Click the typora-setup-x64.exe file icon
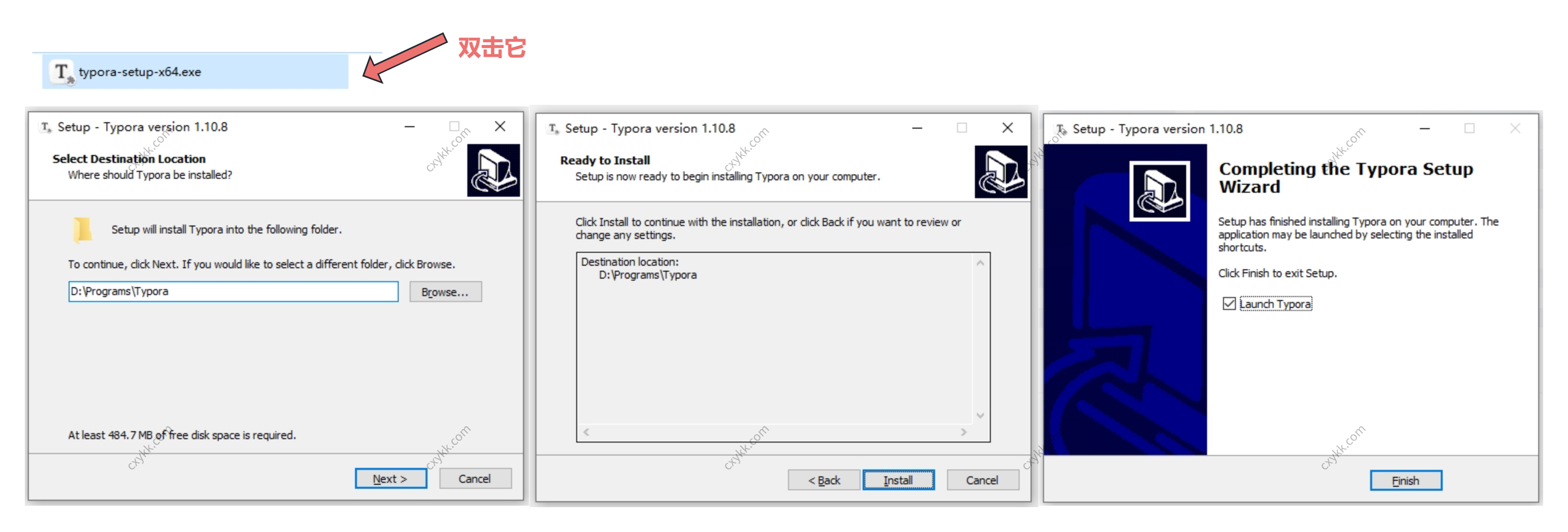 [x=62, y=73]
